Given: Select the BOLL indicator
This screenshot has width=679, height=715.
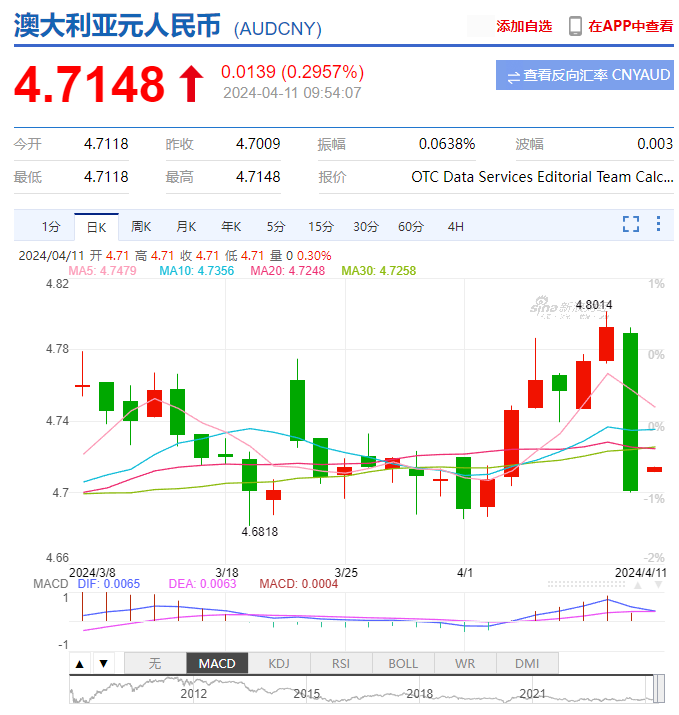Looking at the screenshot, I should point(402,663).
